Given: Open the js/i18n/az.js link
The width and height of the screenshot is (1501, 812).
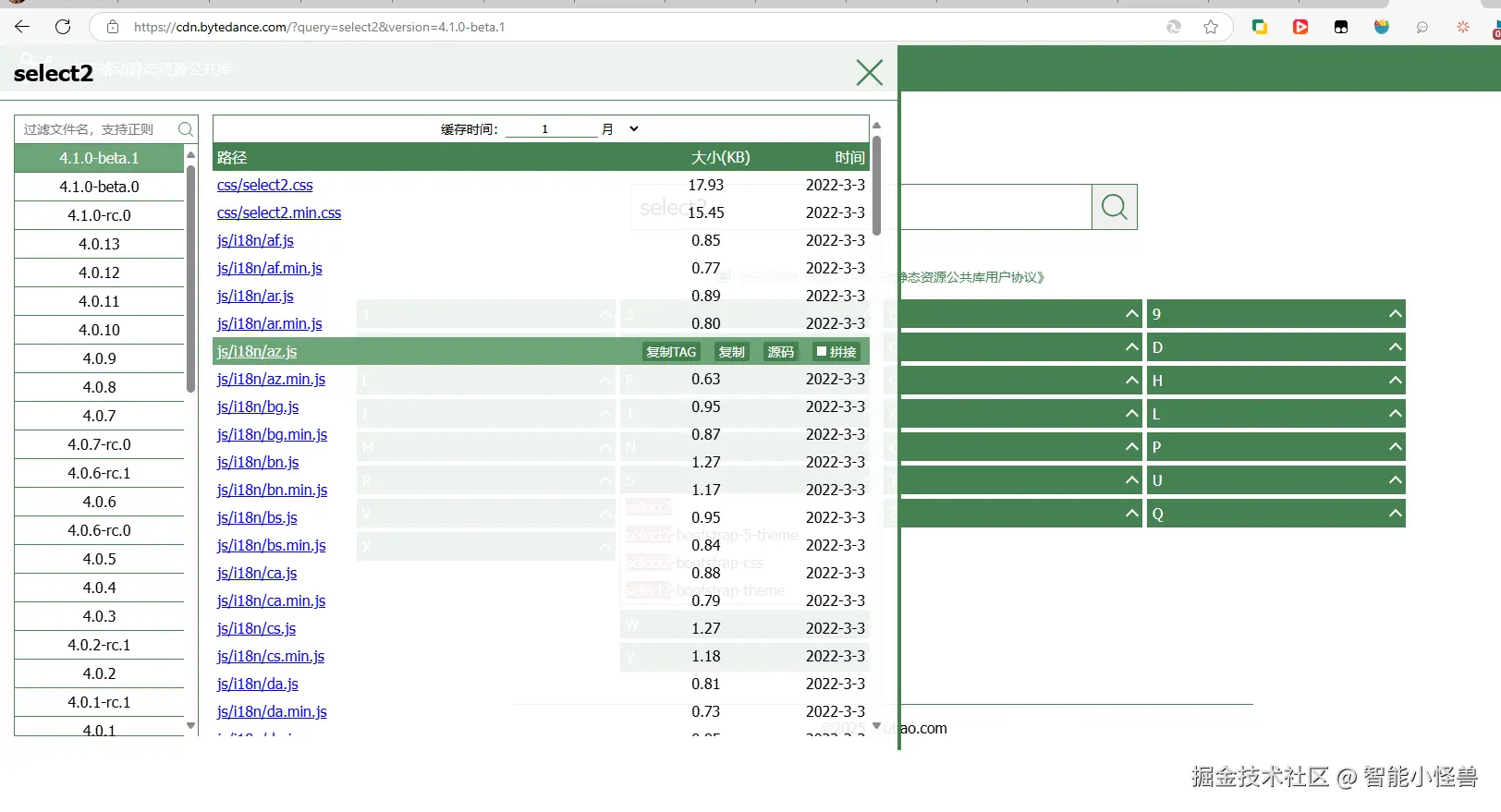Looking at the screenshot, I should (x=257, y=351).
